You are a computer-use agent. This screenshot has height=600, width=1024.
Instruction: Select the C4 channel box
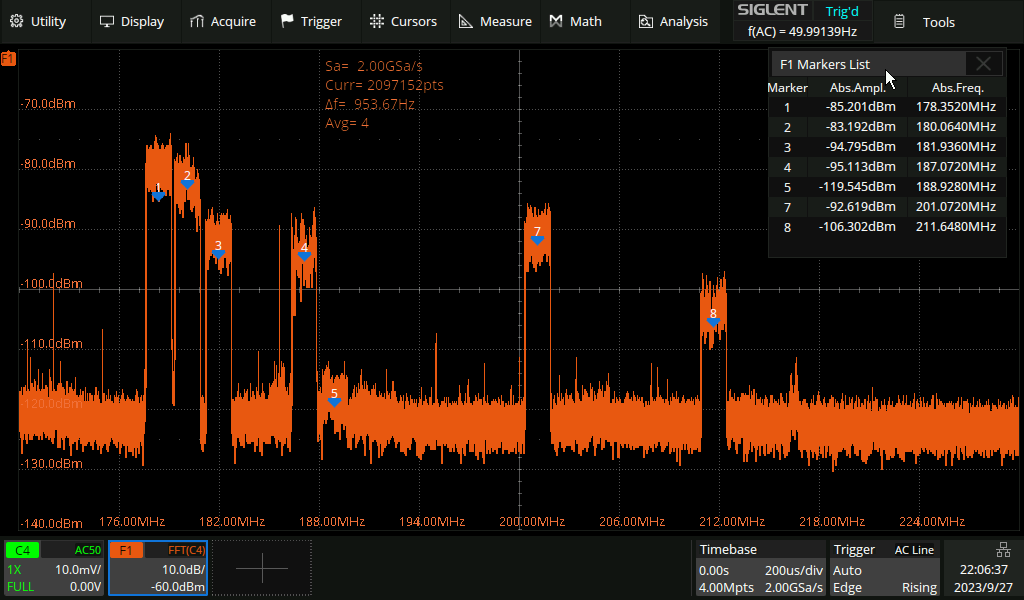click(54, 568)
